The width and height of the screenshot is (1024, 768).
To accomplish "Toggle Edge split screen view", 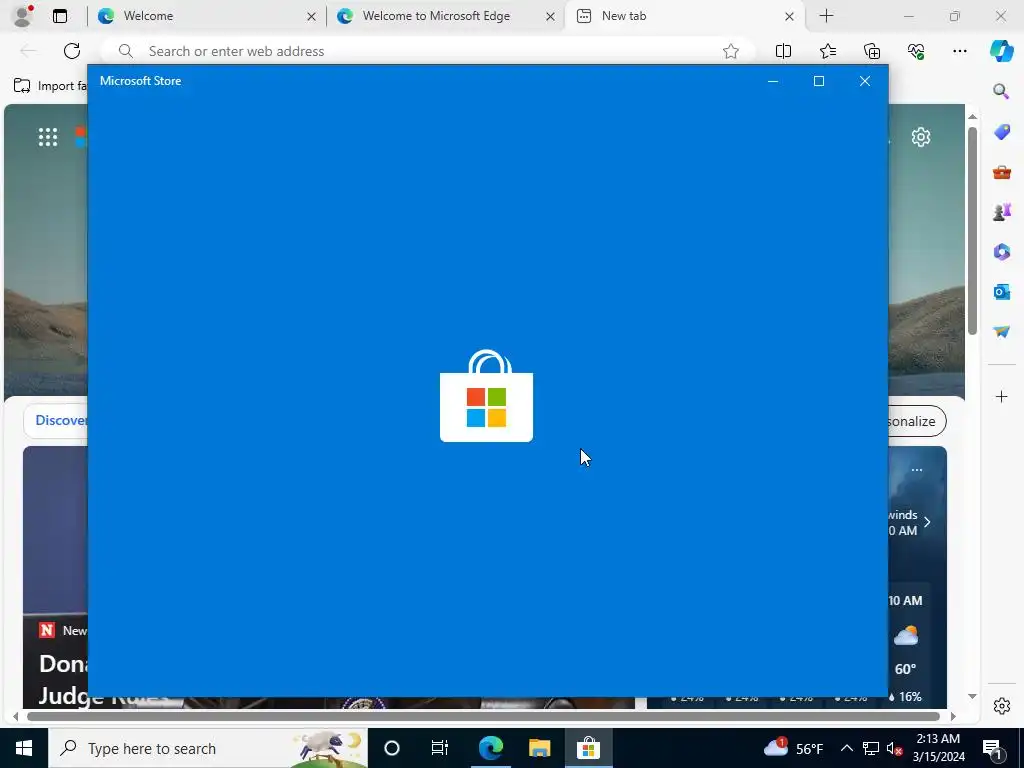I will (783, 51).
